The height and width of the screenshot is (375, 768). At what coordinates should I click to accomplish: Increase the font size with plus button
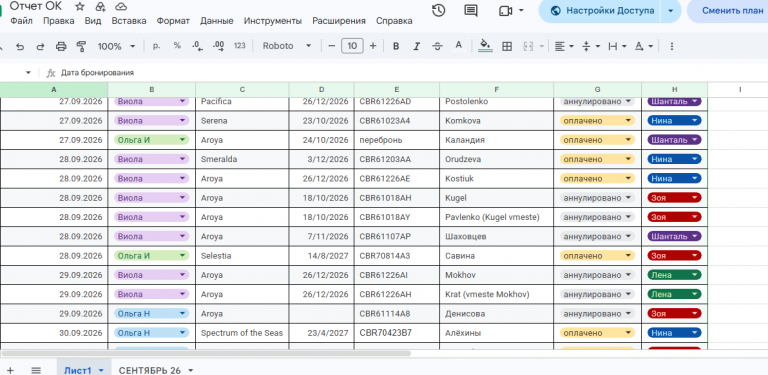(x=373, y=46)
